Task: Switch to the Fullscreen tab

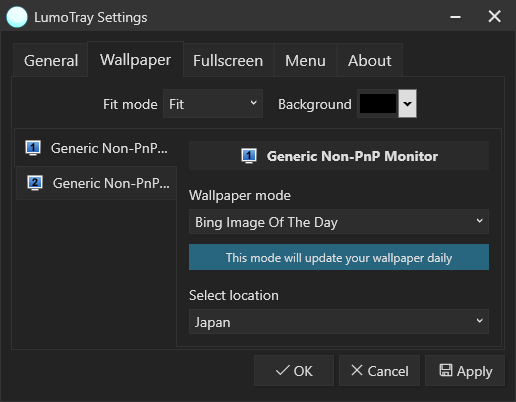Action: tap(228, 60)
